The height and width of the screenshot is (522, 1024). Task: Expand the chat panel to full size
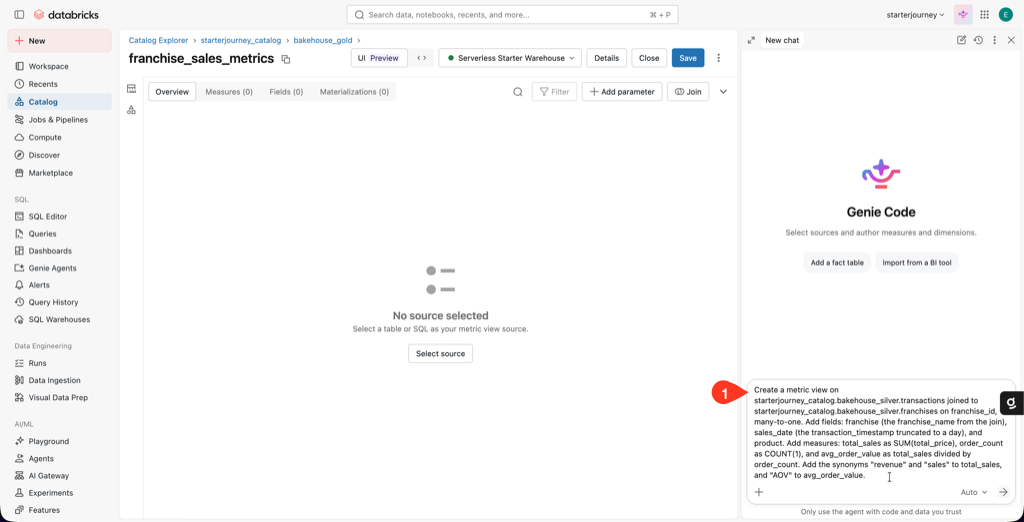click(x=751, y=40)
